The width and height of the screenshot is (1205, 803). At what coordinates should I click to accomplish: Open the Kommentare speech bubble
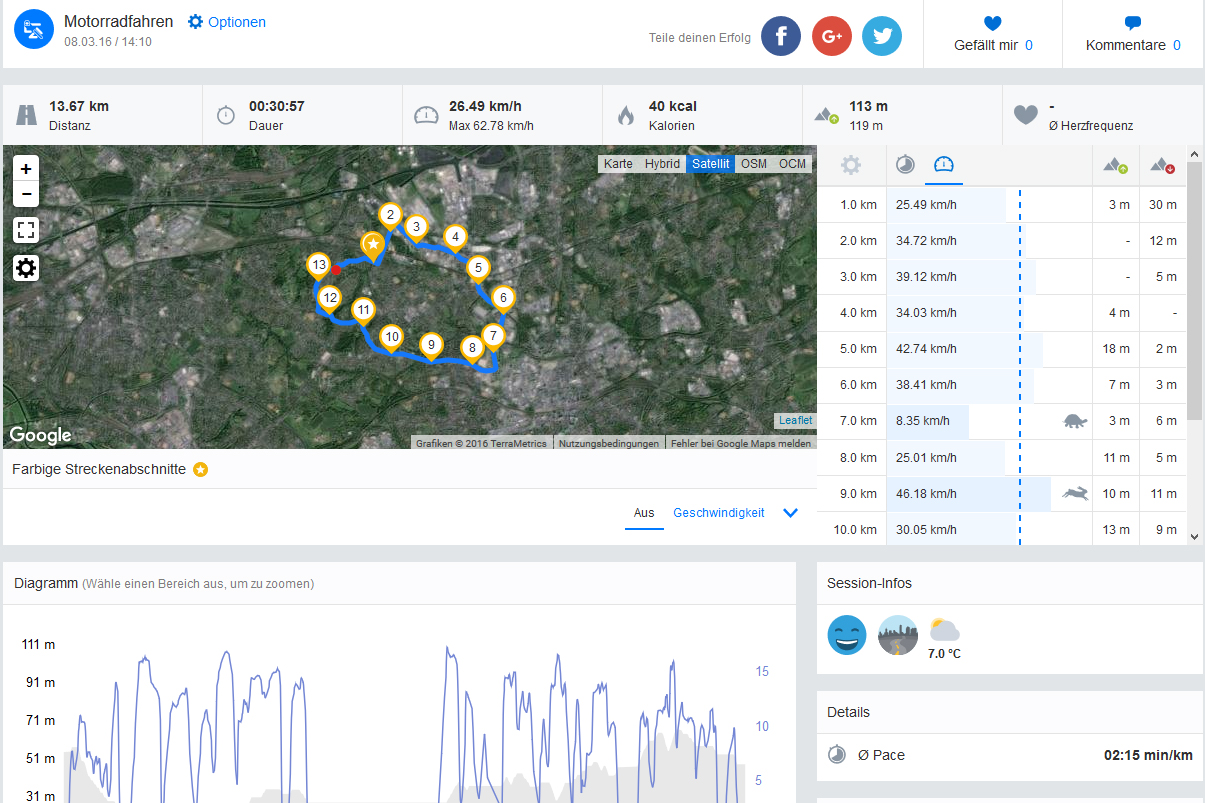pyautogui.click(x=1132, y=23)
